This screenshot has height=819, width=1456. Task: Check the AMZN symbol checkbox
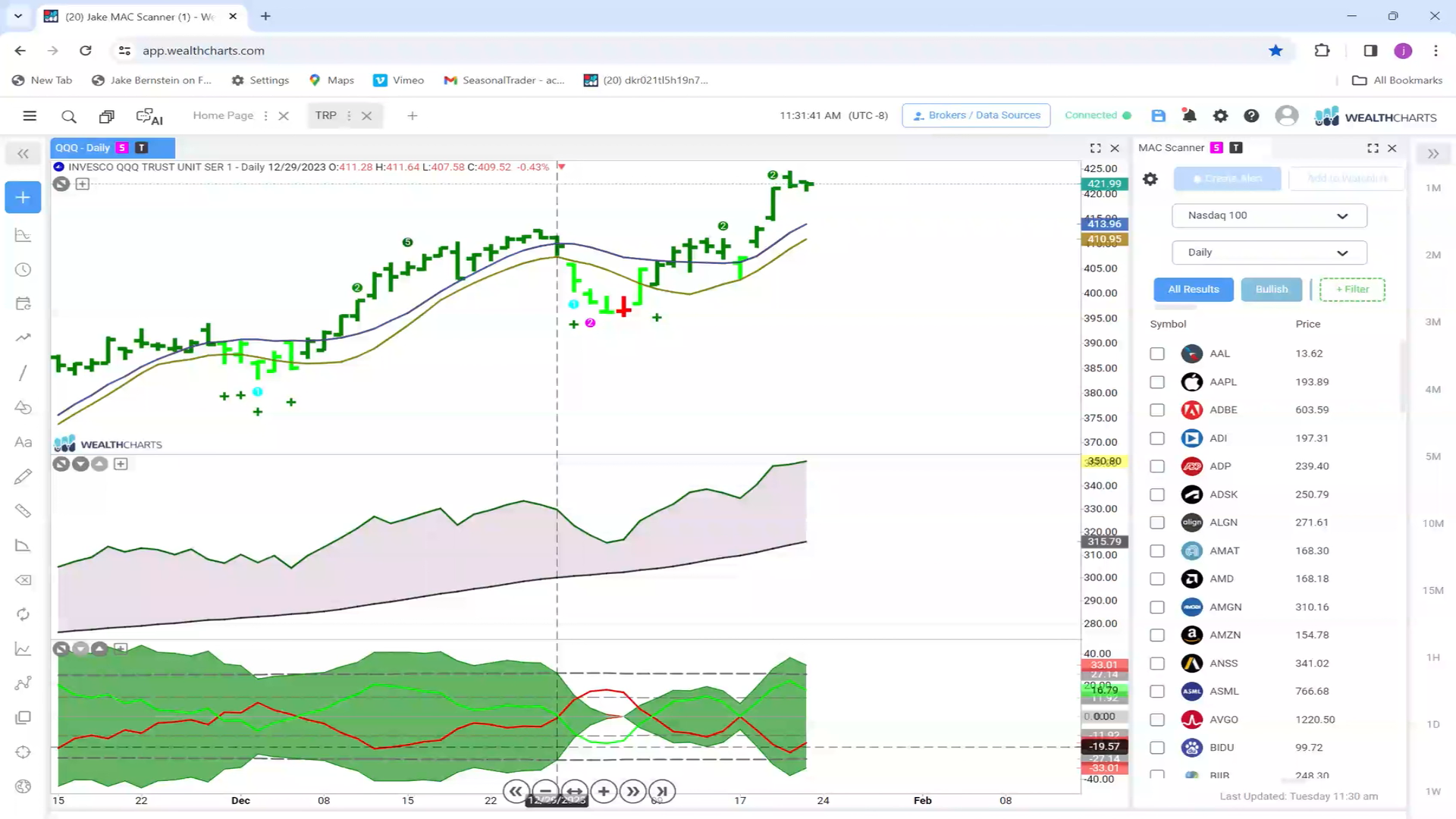click(x=1156, y=635)
